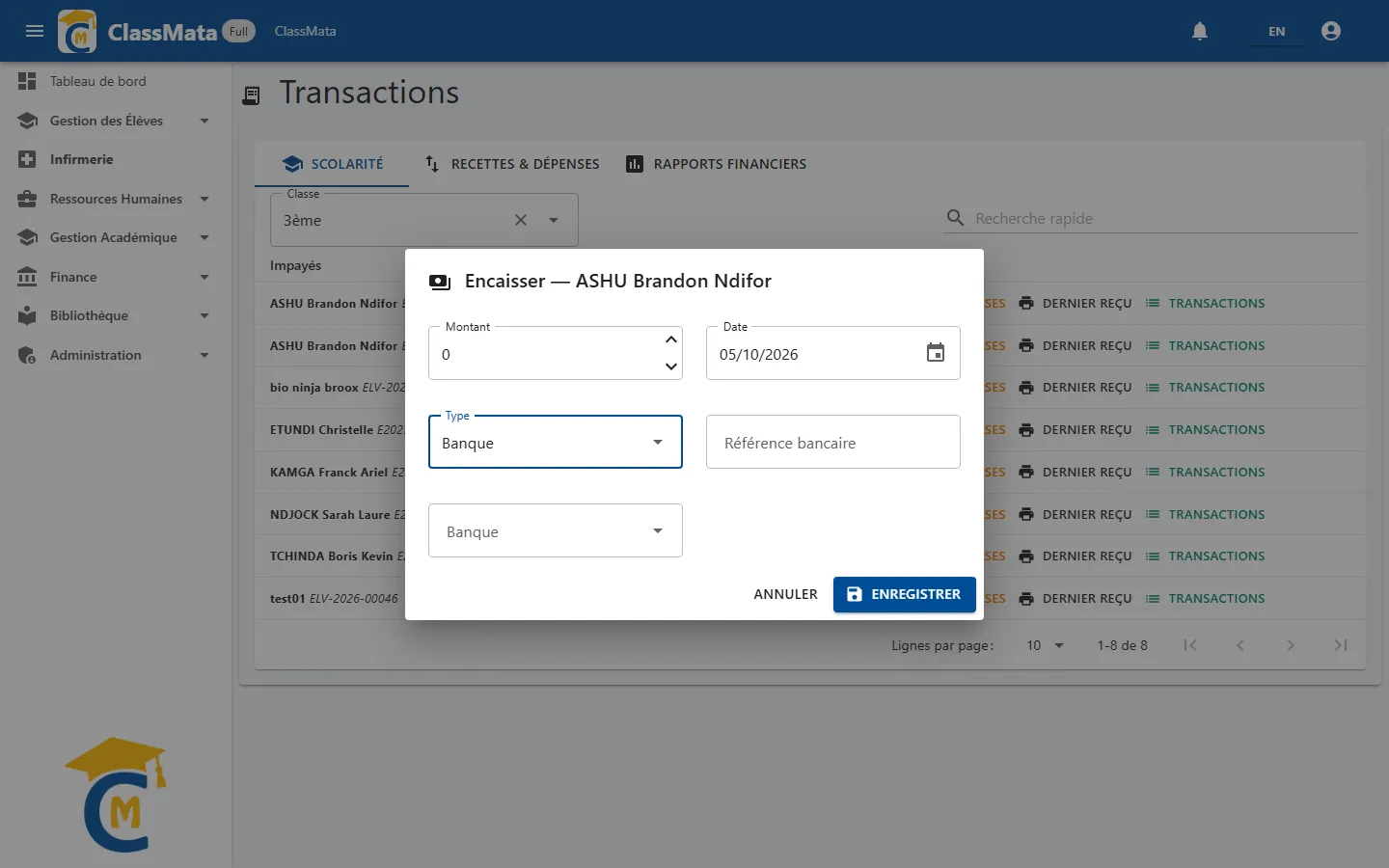Open the Classe dropdown arrow
The width and height of the screenshot is (1389, 868).
pos(554,220)
